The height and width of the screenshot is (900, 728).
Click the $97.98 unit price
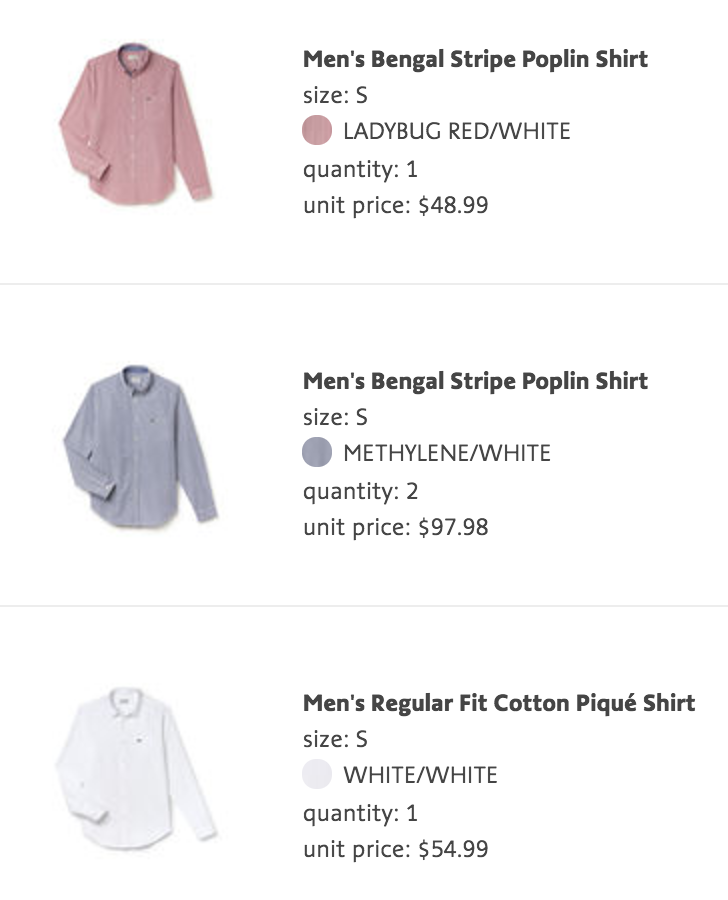tap(453, 528)
